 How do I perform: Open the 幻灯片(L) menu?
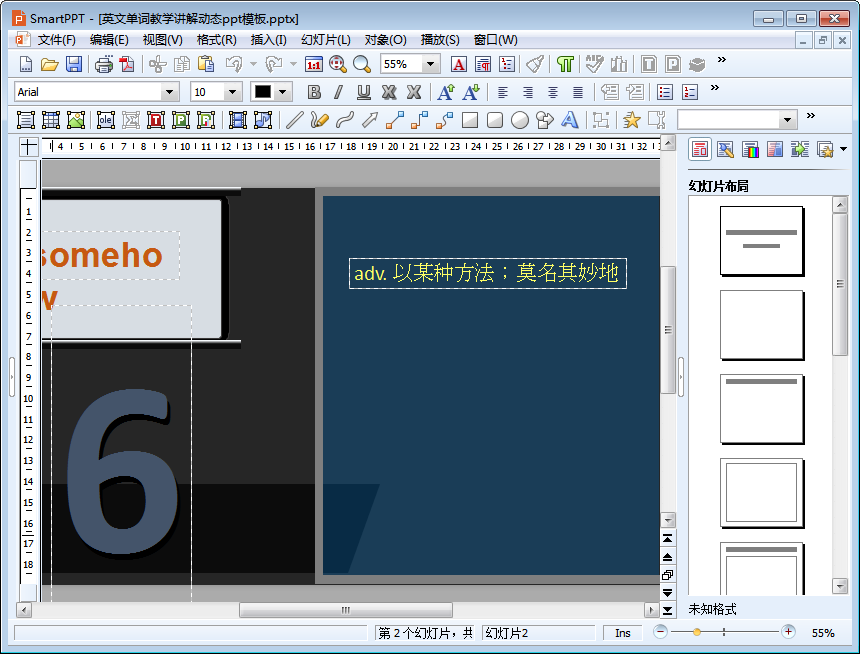(x=325, y=40)
